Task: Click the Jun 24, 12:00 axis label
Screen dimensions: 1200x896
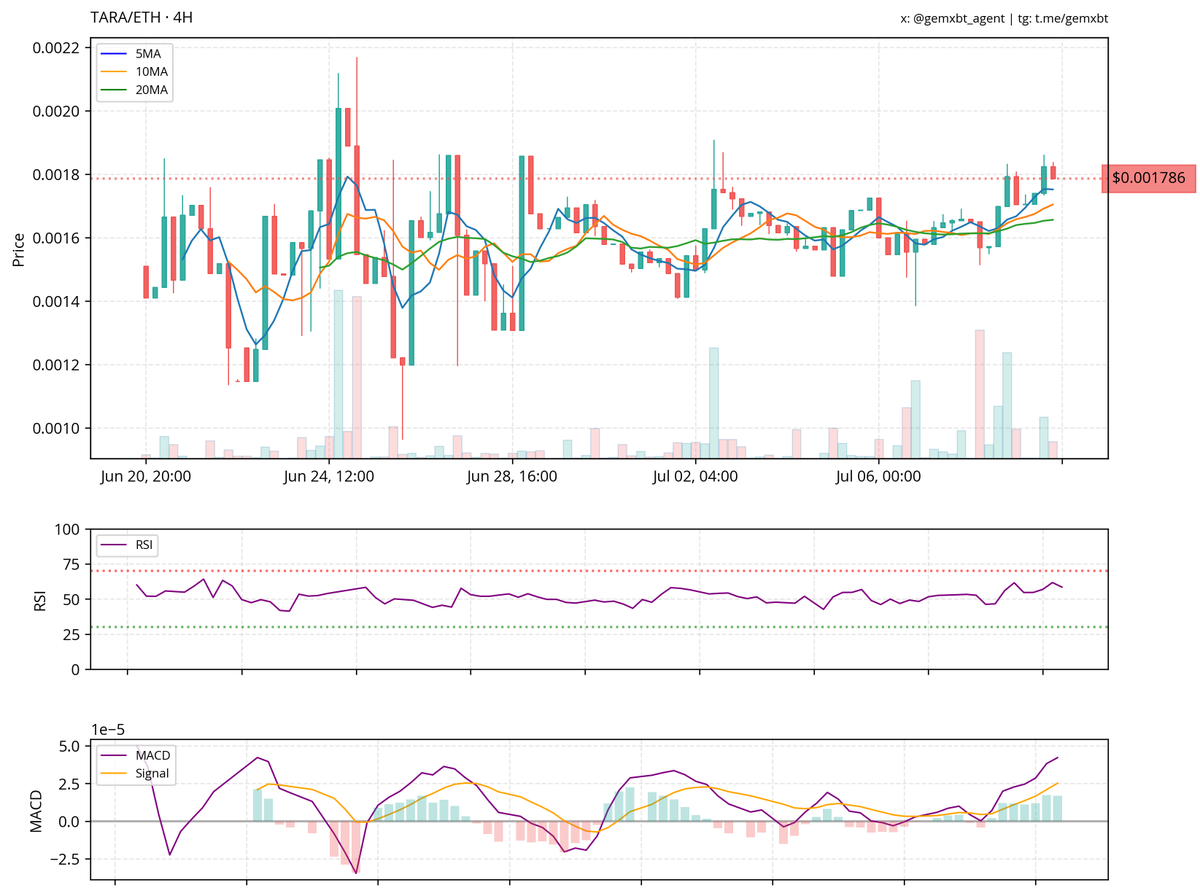Action: (329, 477)
